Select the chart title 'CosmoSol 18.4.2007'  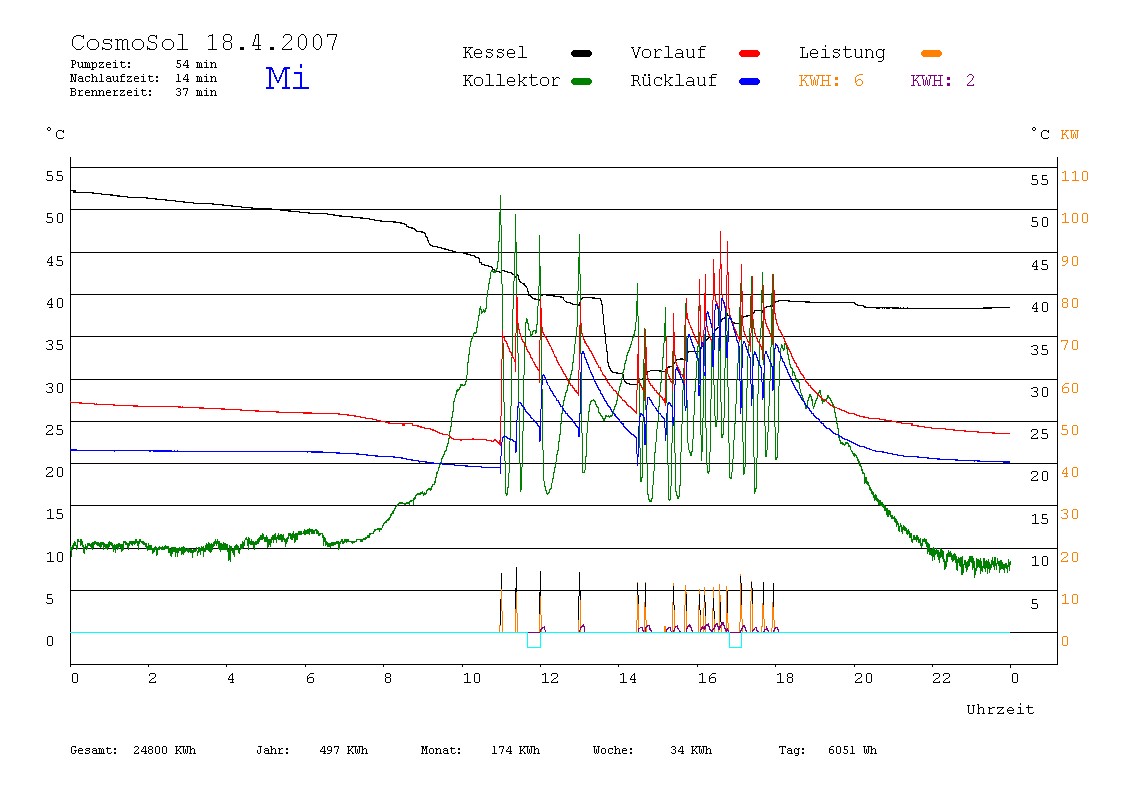click(204, 42)
